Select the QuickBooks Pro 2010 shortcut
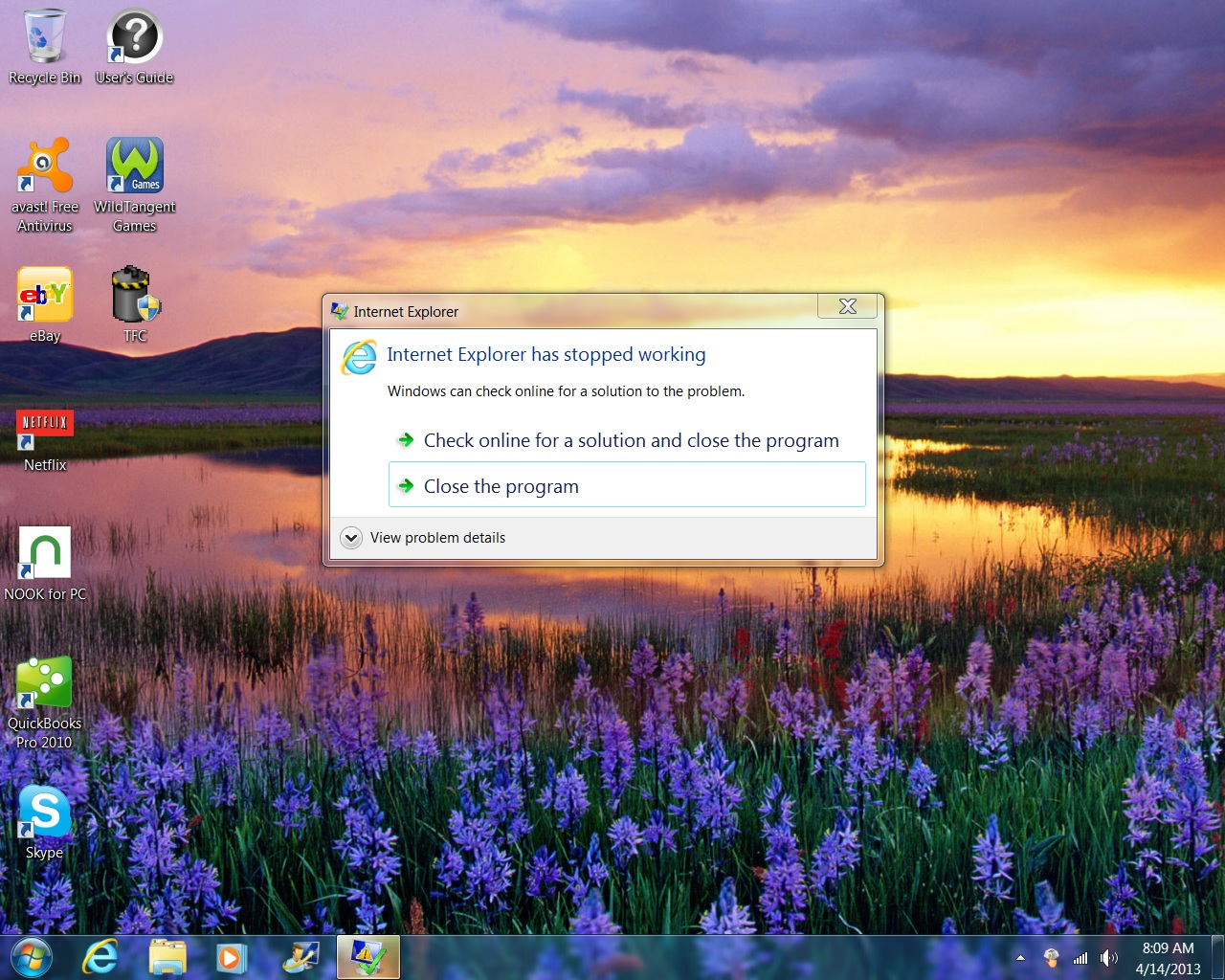 click(x=44, y=702)
